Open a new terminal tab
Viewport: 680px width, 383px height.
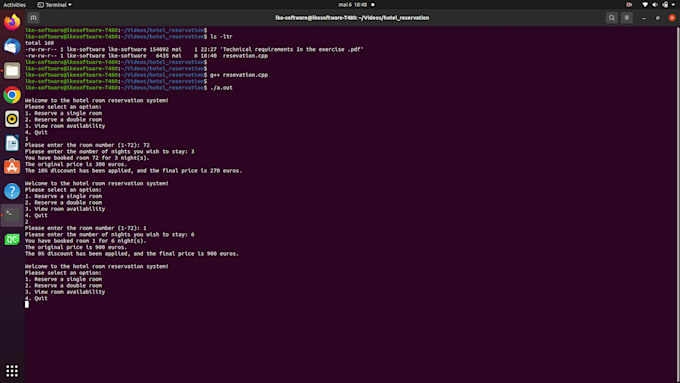(33, 18)
